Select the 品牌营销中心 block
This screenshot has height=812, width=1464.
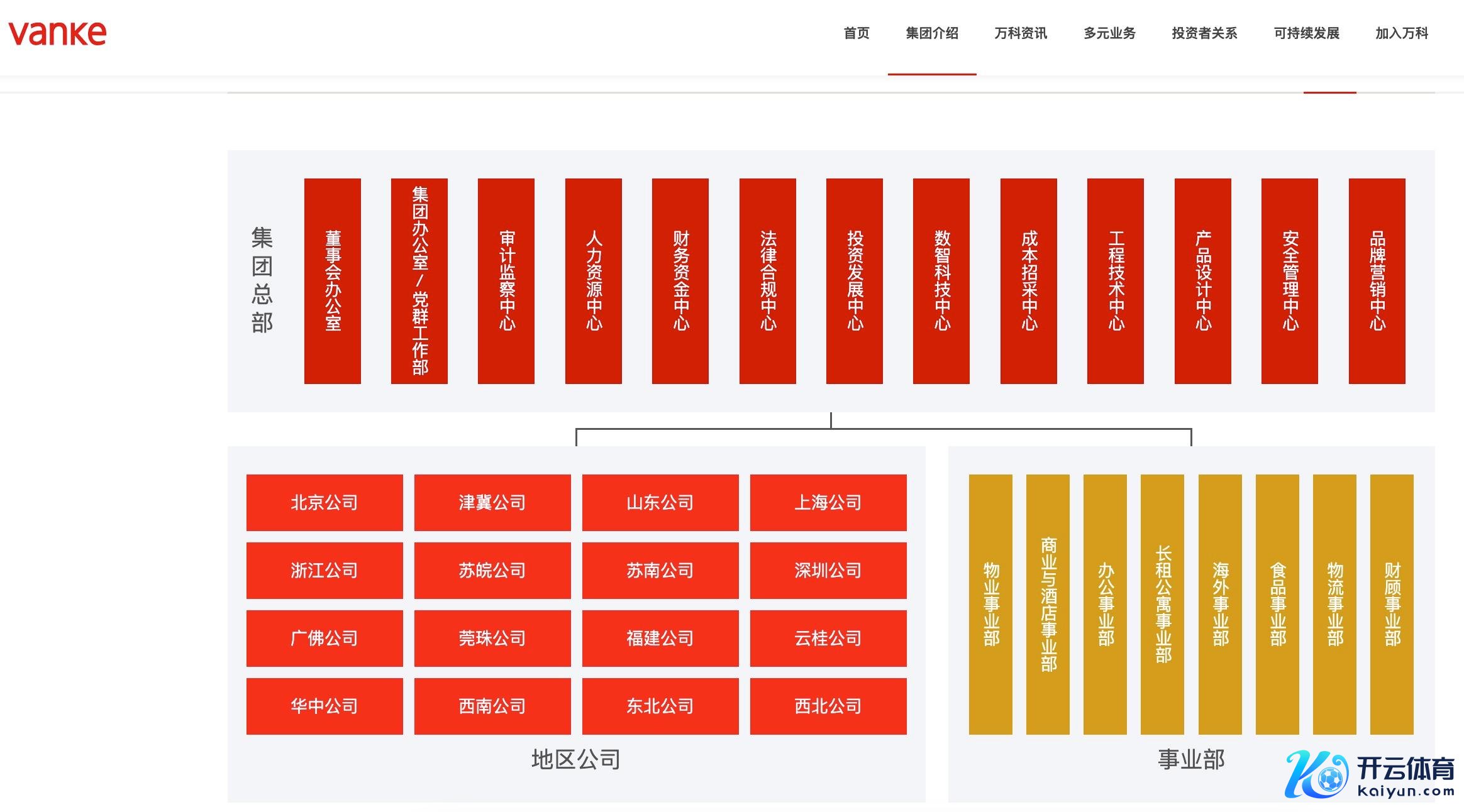tap(1377, 281)
